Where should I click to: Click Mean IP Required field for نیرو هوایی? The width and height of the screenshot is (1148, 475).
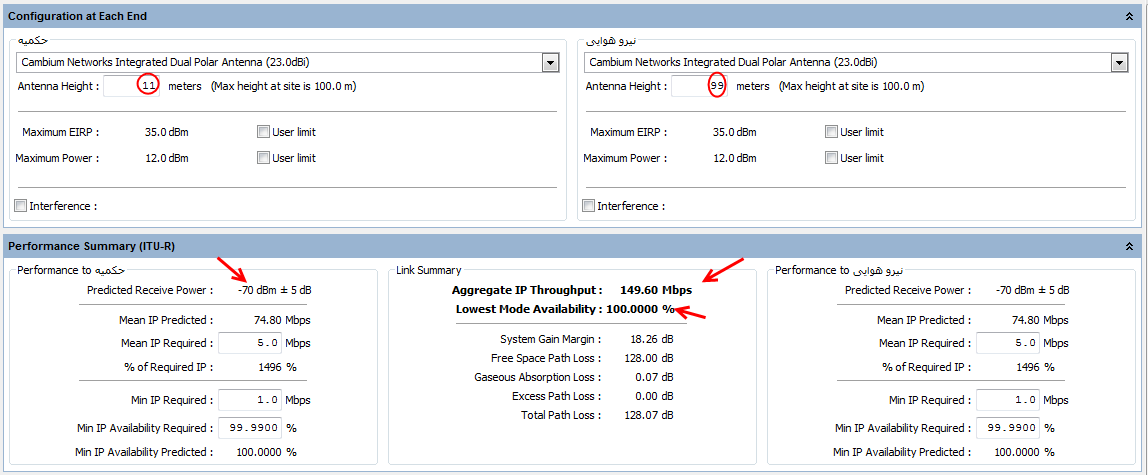(x=1009, y=342)
